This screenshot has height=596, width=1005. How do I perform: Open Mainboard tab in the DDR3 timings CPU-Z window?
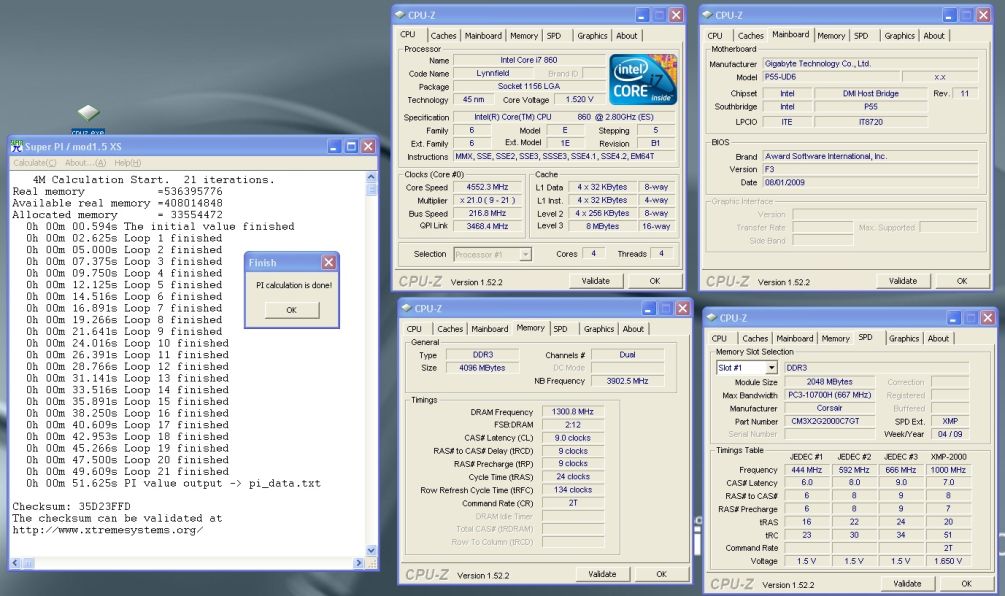490,329
